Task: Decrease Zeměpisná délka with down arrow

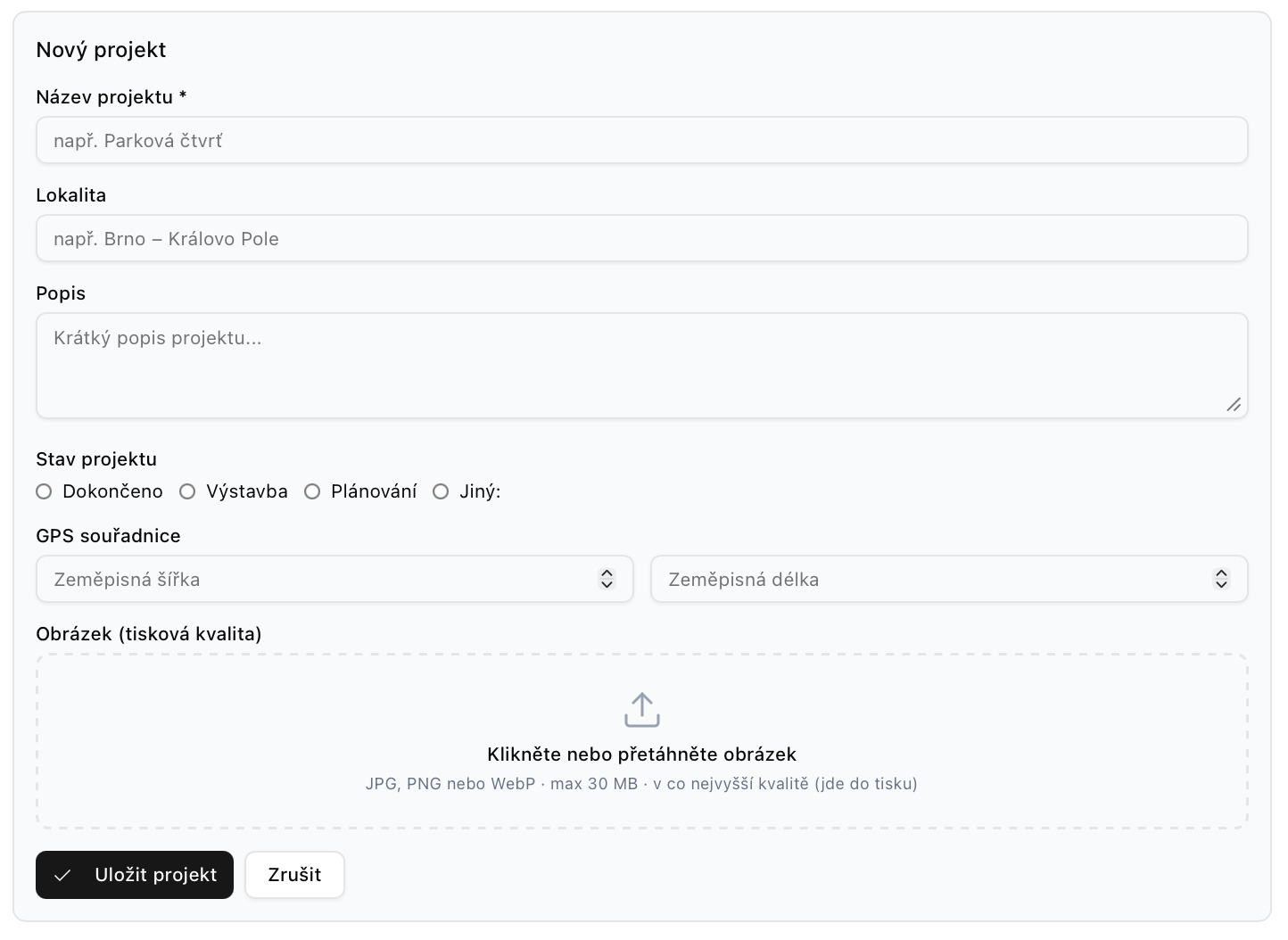Action: 1221,585
